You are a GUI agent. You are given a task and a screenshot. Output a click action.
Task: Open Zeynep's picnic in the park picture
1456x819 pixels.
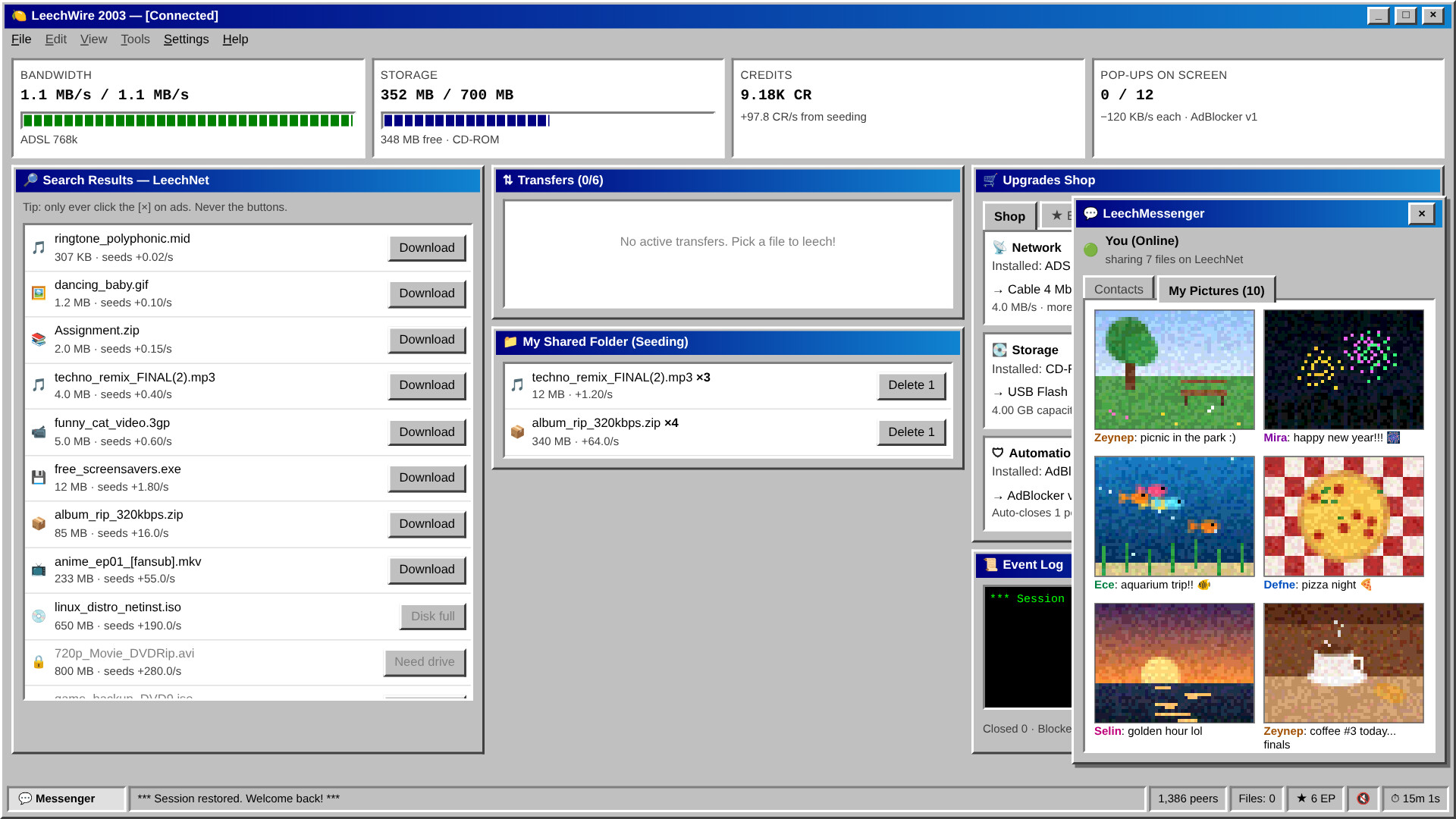[x=1174, y=369]
